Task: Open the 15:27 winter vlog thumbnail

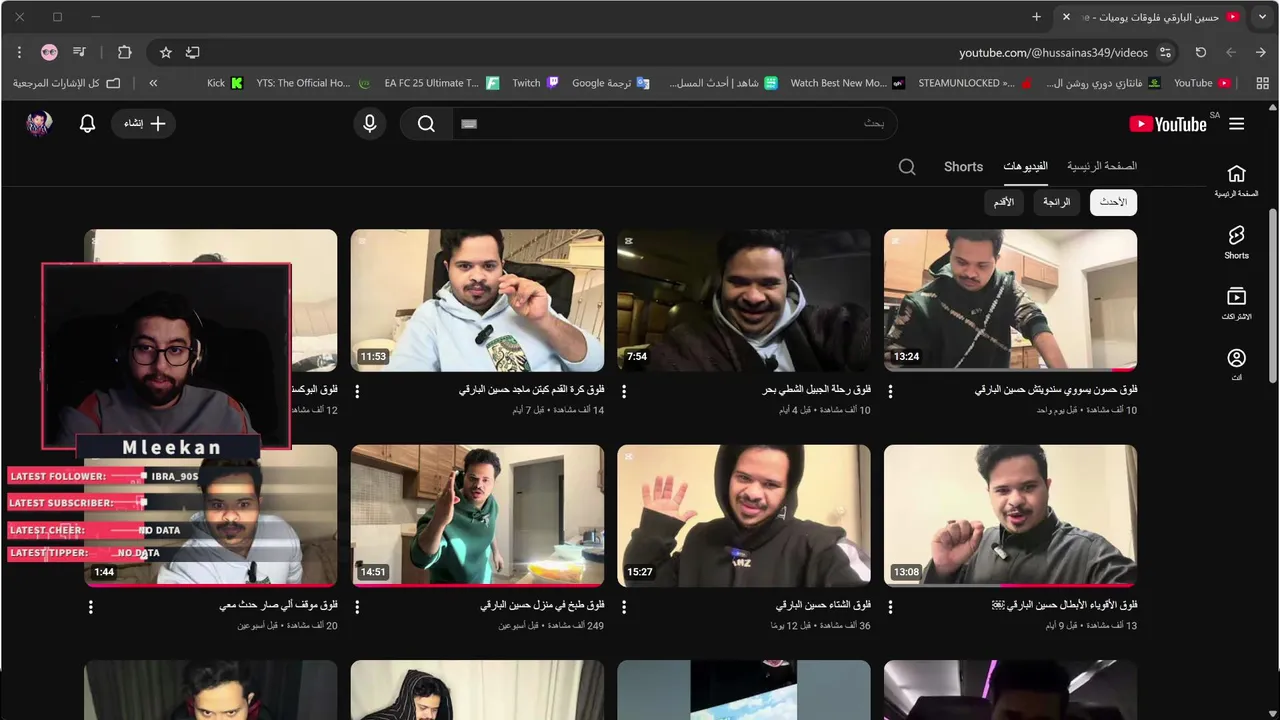Action: coord(744,515)
